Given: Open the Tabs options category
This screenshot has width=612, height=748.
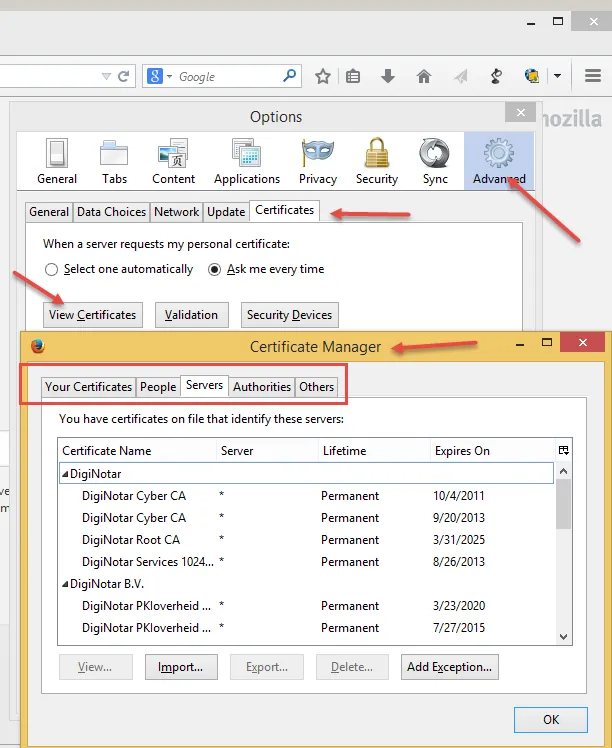Looking at the screenshot, I should click(x=114, y=161).
